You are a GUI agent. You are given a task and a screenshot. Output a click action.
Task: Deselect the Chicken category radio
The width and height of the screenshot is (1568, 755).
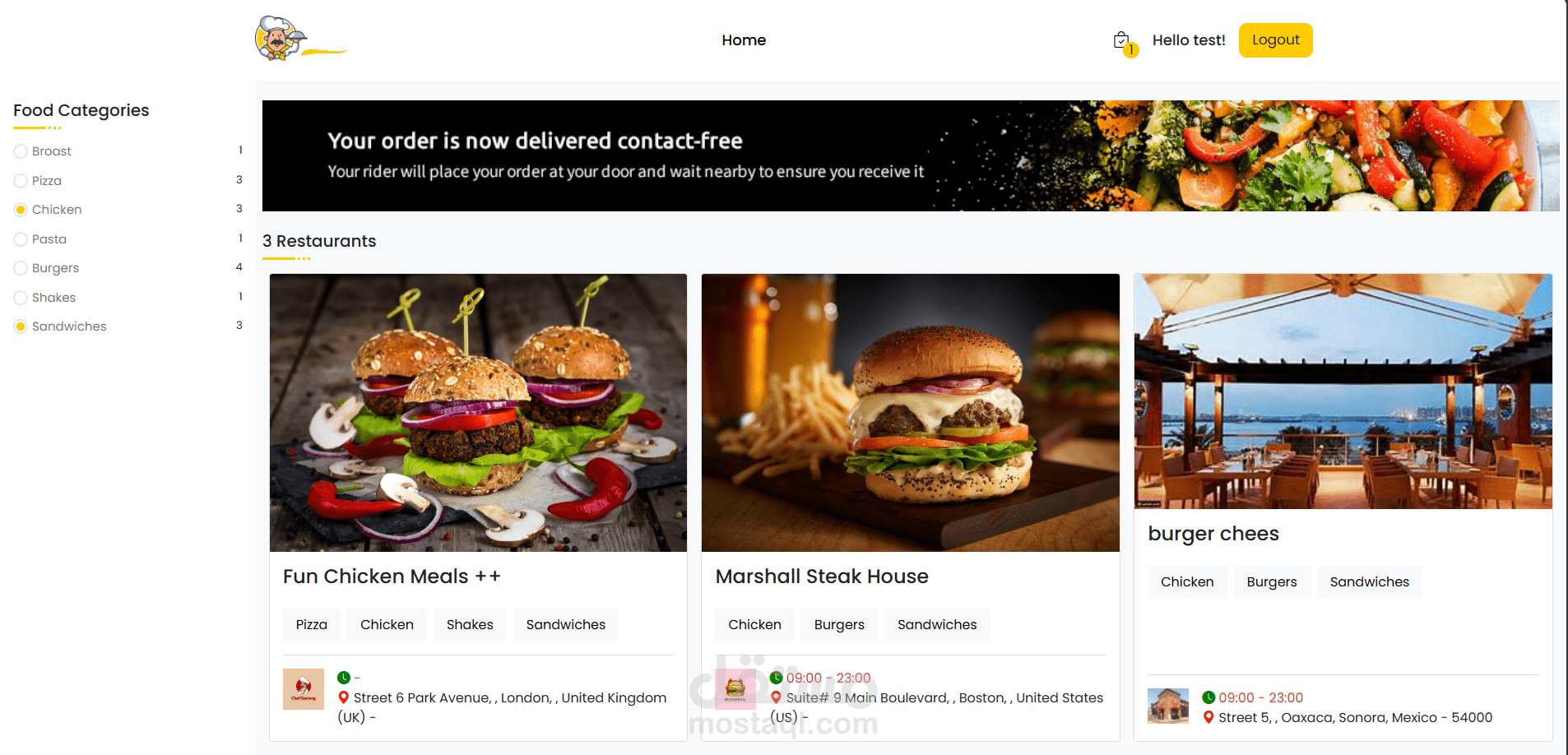click(x=21, y=210)
